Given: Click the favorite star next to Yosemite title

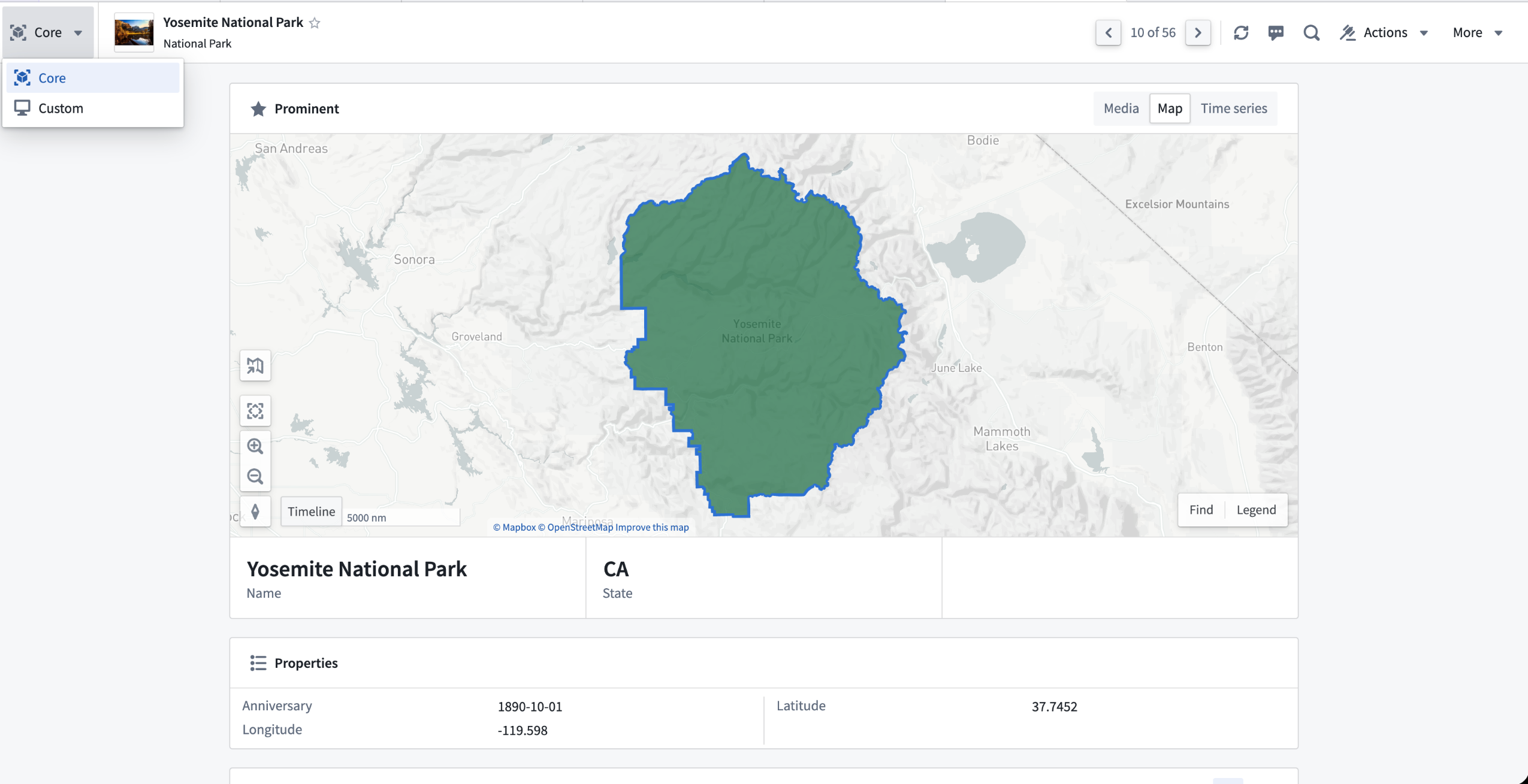Looking at the screenshot, I should (x=315, y=23).
